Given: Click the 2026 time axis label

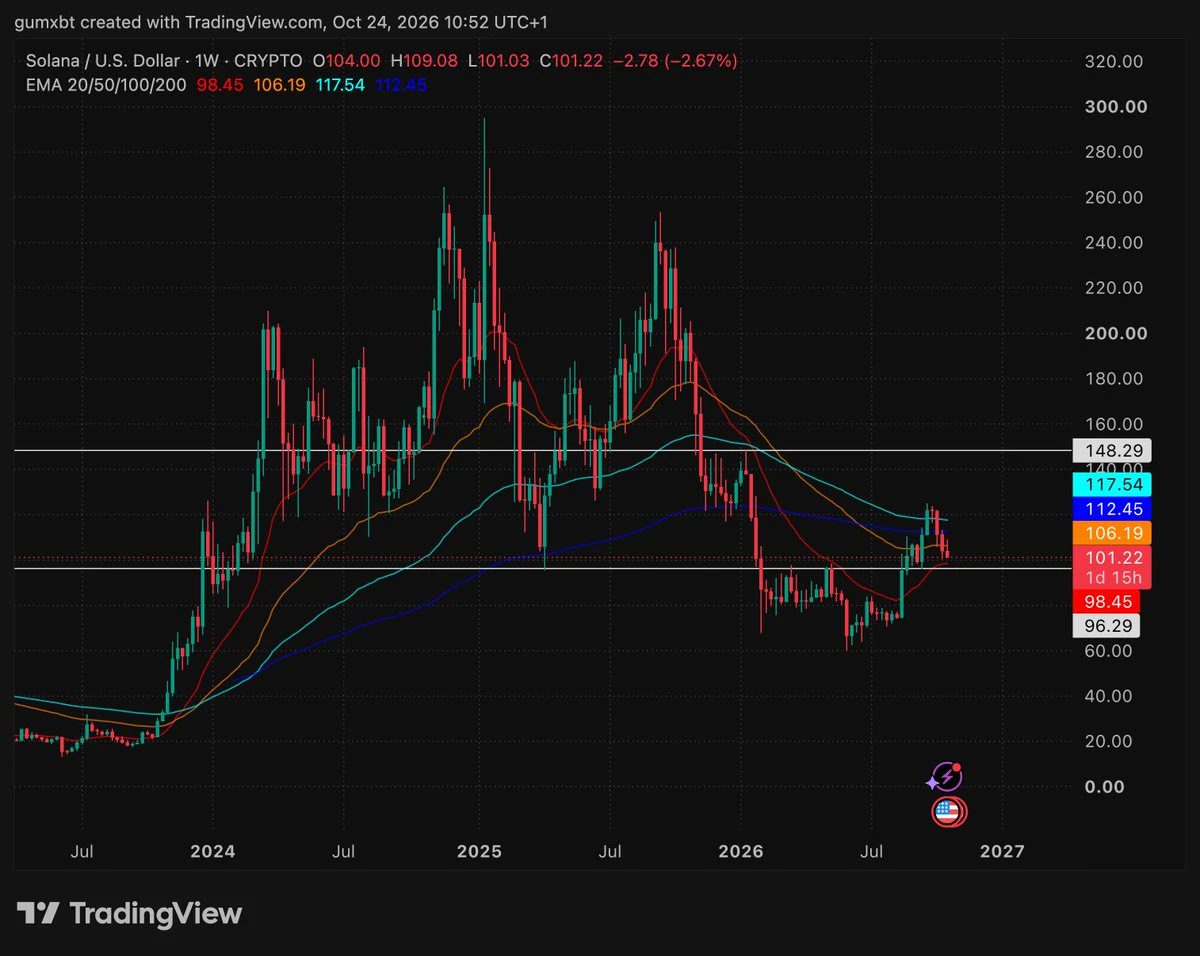Looking at the screenshot, I should 741,851.
